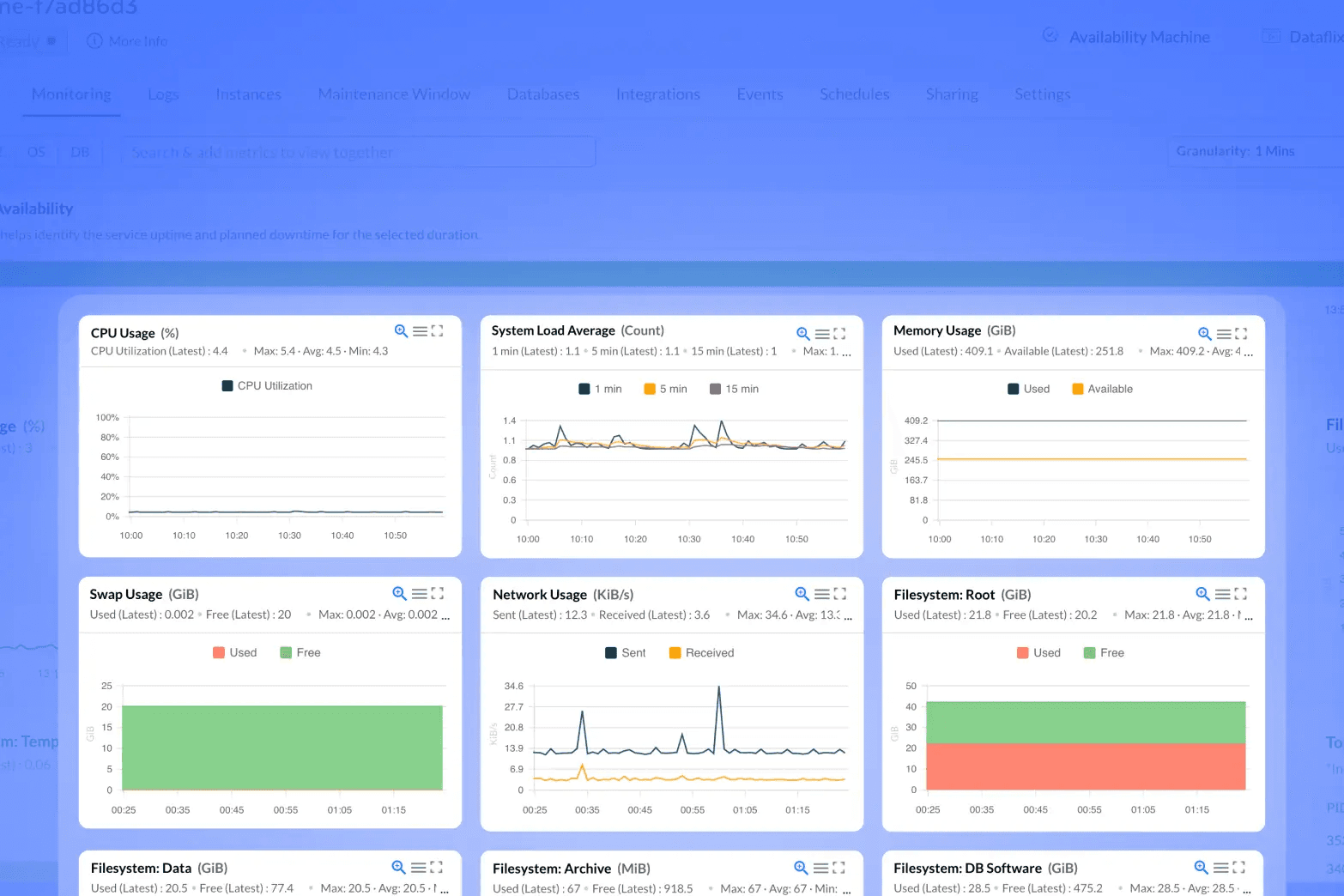Toggle Memory Usage Used legend series
Screen dimensions: 1344x896
coord(1029,389)
